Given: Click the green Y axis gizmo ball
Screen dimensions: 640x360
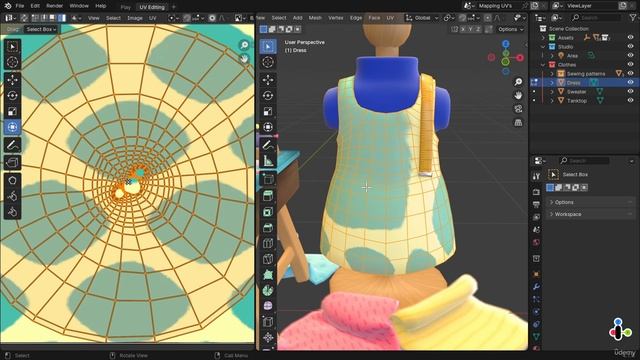Looking at the screenshot, I should click(x=505, y=62).
